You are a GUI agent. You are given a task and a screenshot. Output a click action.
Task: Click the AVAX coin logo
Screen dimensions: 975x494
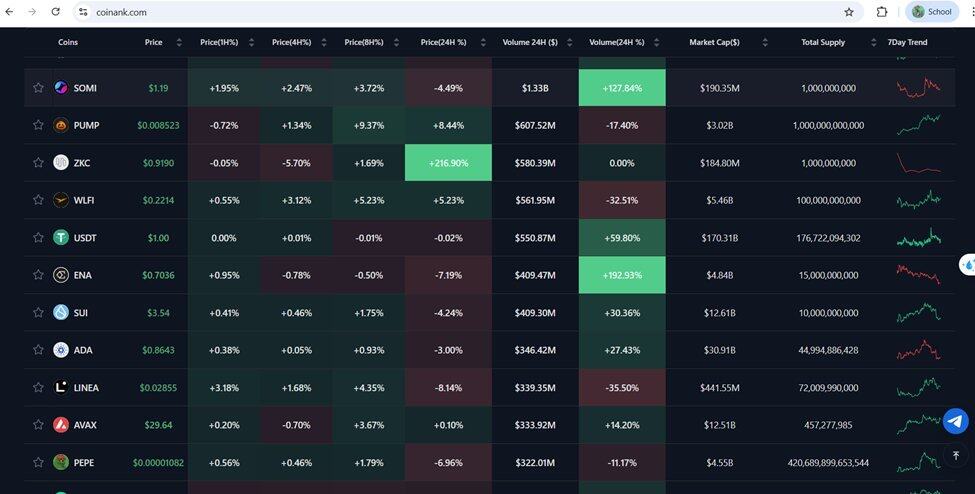coord(61,425)
